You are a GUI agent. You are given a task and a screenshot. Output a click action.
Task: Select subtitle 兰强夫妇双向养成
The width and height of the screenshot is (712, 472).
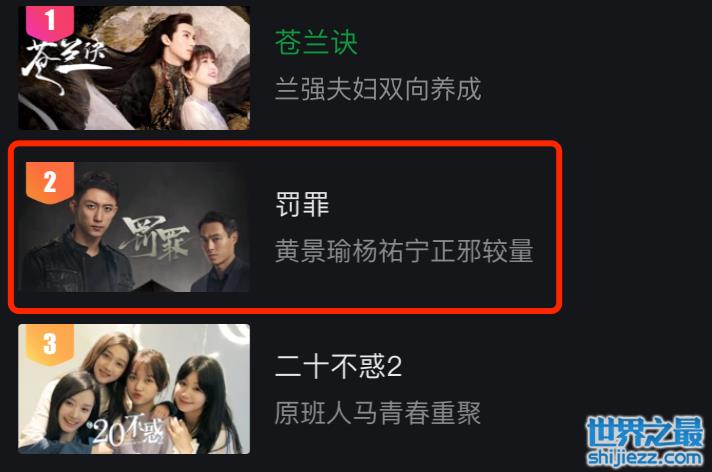click(378, 89)
